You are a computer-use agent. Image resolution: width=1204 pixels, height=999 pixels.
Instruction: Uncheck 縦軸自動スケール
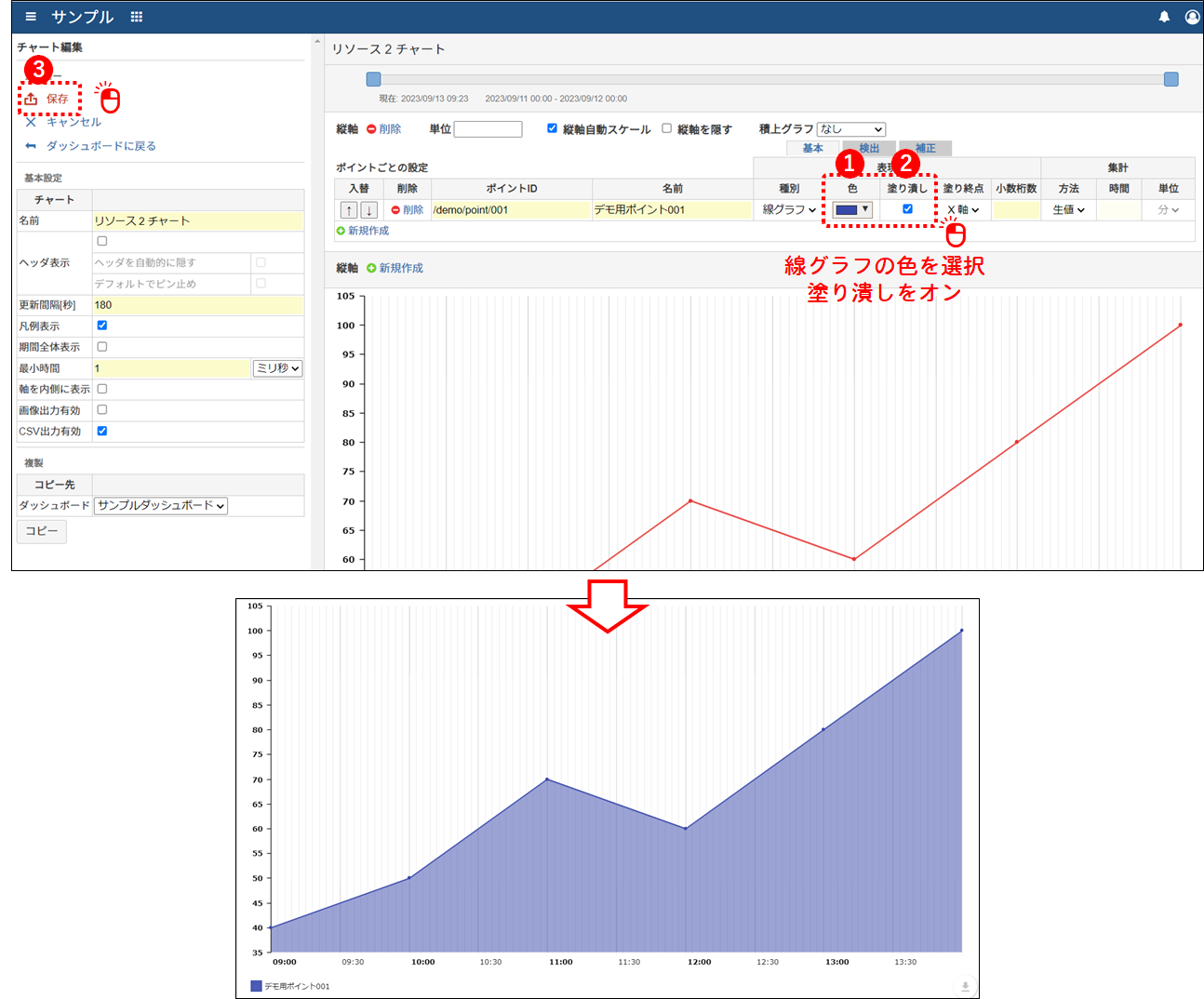point(552,128)
